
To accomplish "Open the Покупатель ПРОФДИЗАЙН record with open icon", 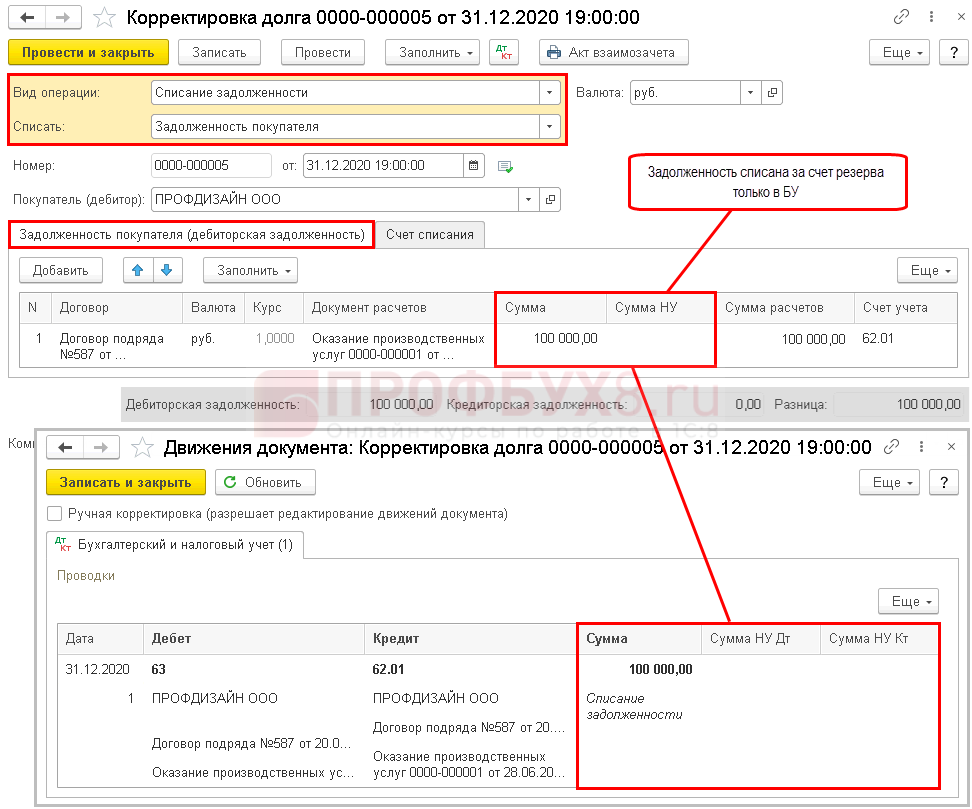I will tap(550, 200).
